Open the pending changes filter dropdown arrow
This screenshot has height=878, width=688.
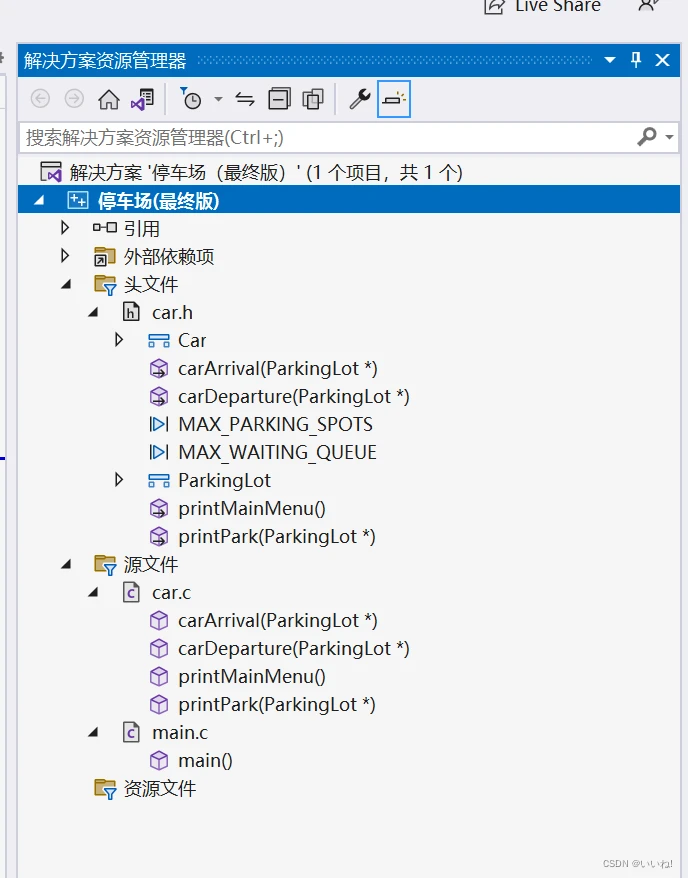point(218,100)
